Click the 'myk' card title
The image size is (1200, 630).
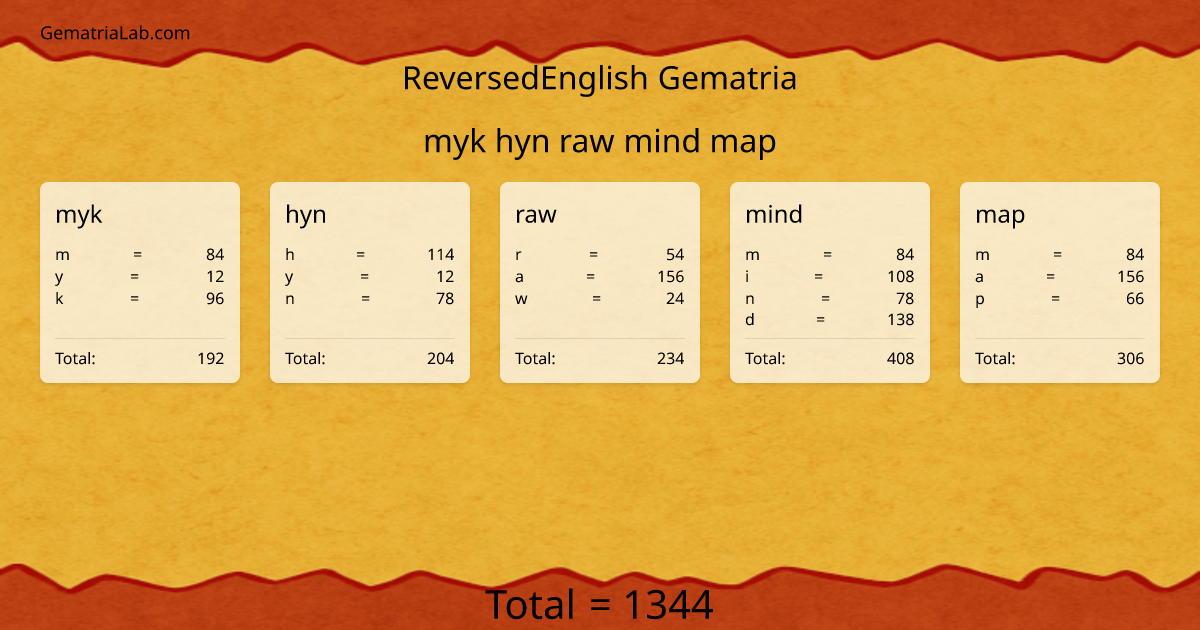pyautogui.click(x=79, y=215)
